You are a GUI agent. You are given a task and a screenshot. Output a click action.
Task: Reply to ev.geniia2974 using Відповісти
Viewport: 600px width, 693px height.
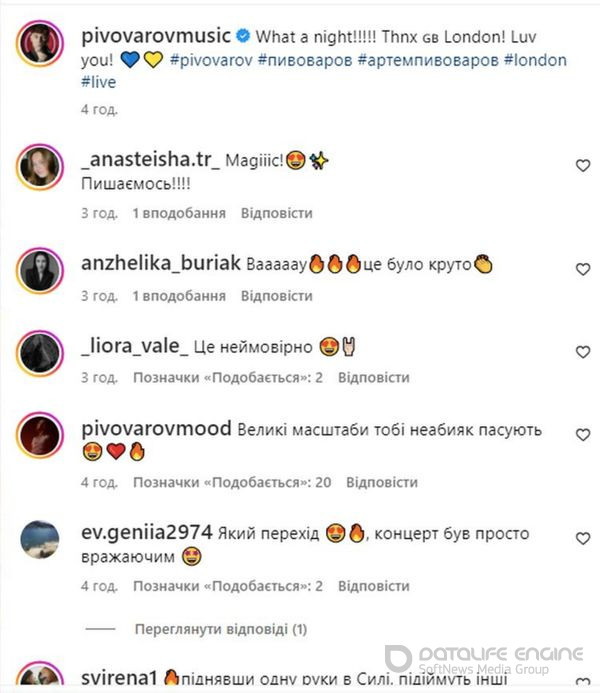coord(374,586)
